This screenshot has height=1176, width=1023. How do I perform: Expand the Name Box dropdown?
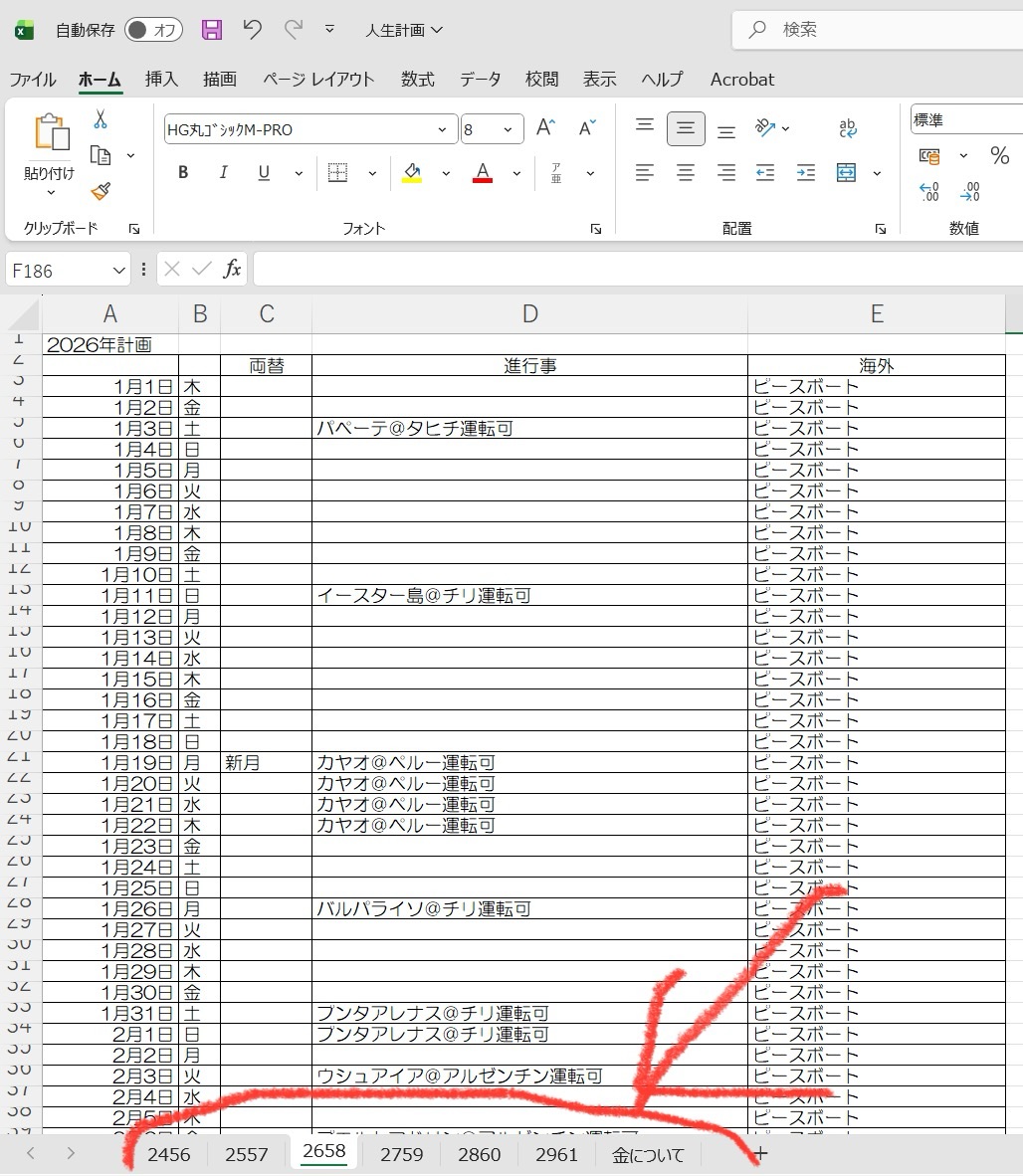(x=119, y=271)
